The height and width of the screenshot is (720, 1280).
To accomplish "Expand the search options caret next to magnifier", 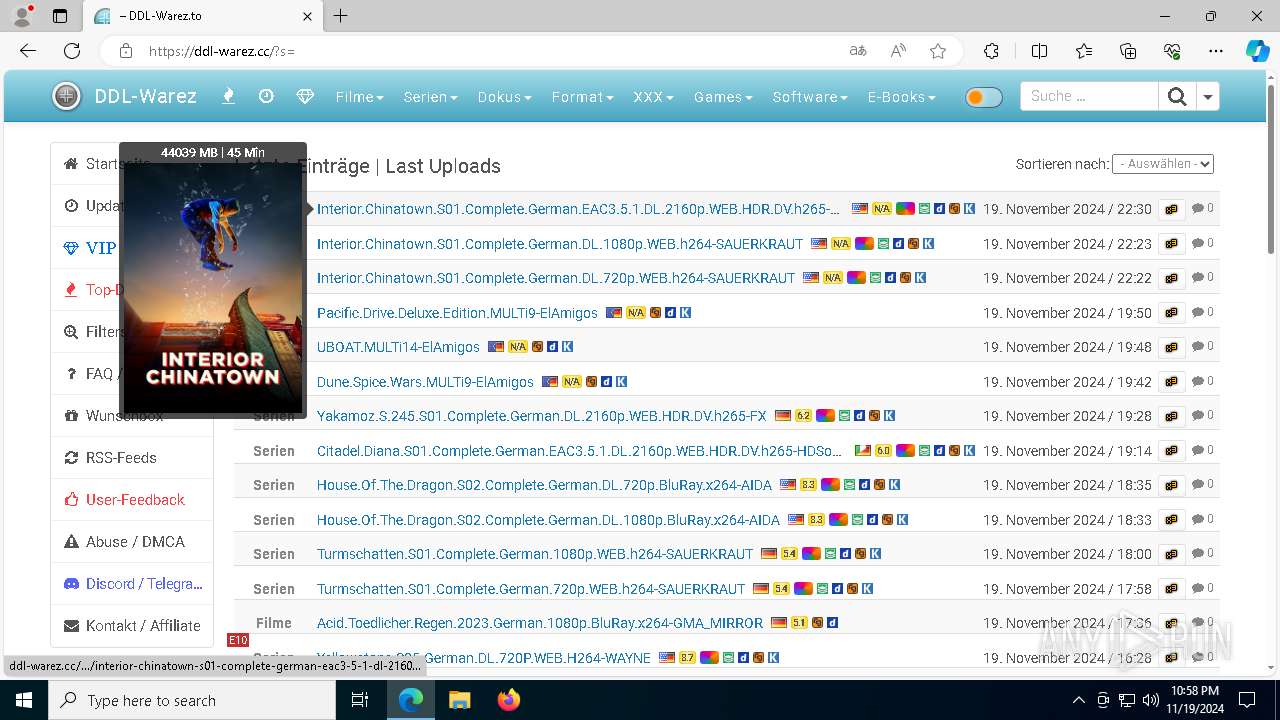I will pyautogui.click(x=1208, y=96).
